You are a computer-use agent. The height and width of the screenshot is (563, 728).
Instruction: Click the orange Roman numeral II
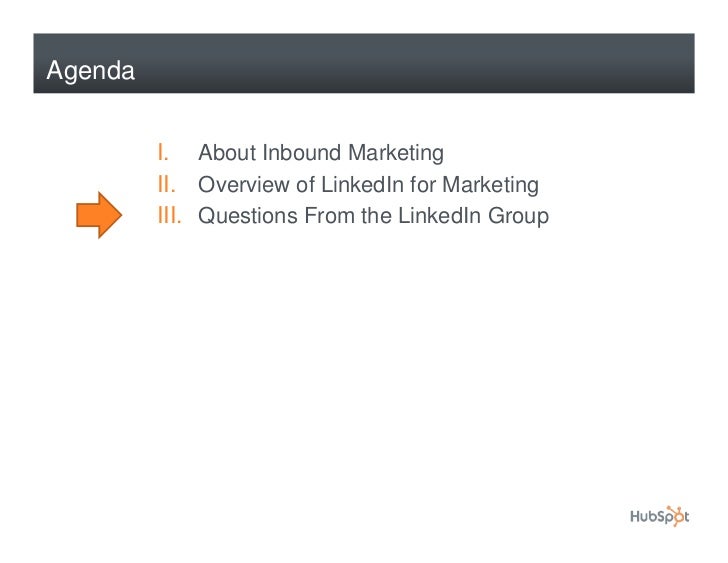click(165, 184)
